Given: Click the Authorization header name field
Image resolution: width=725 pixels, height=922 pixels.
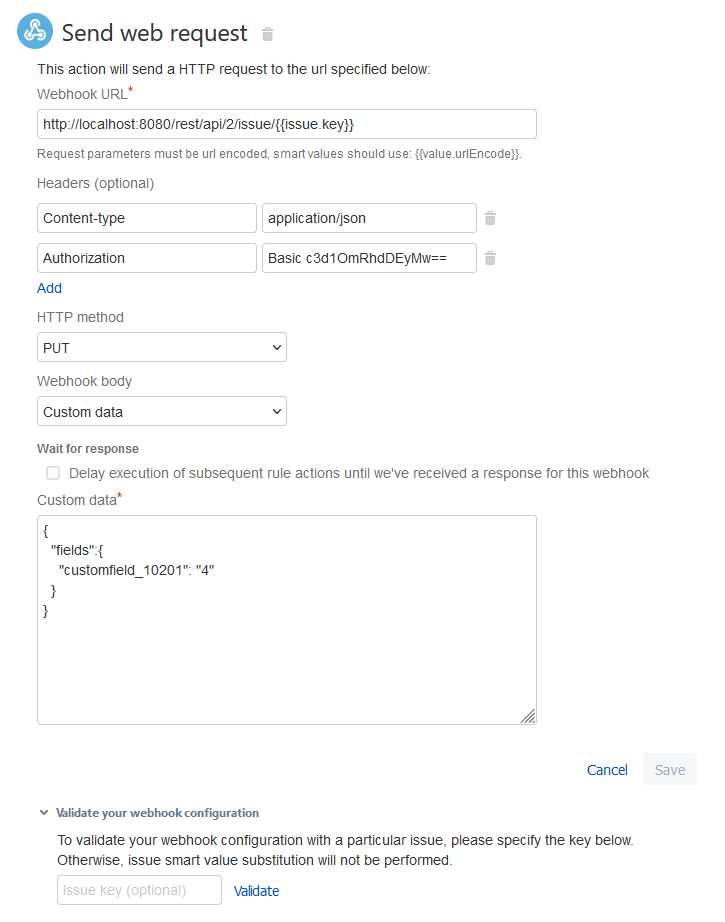Looking at the screenshot, I should 147,258.
